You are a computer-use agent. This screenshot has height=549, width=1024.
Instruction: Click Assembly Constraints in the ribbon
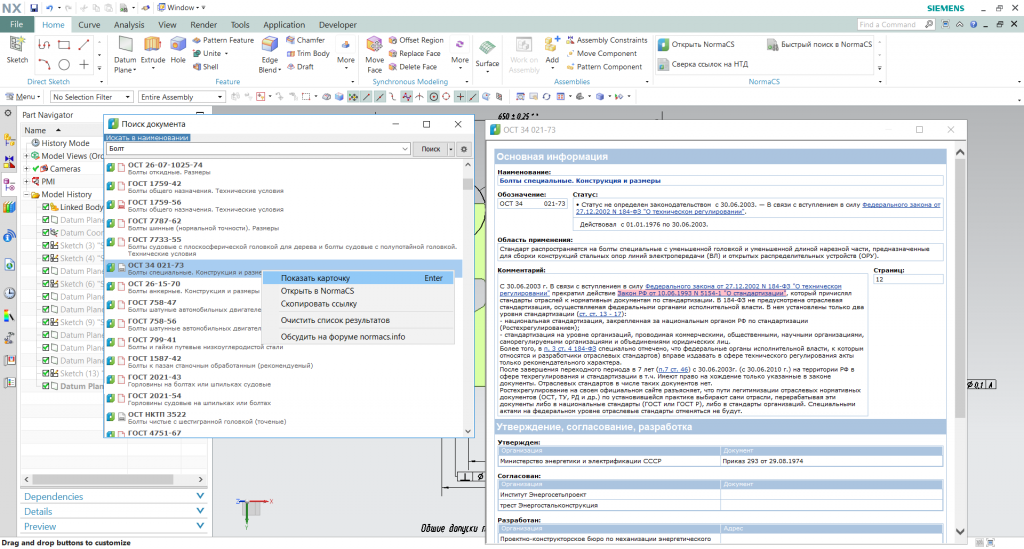coord(607,40)
